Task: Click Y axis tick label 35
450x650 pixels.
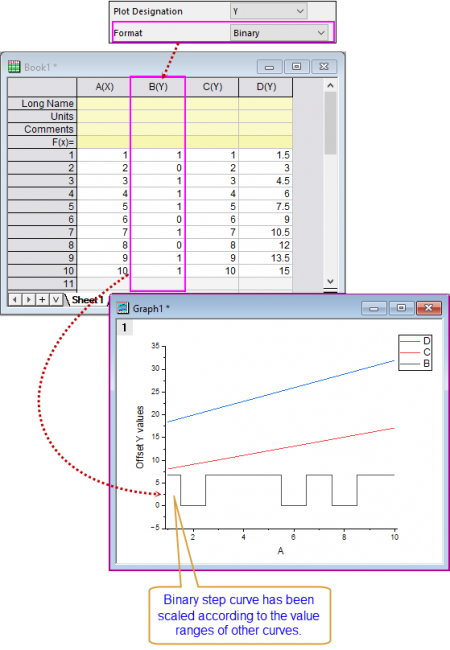Action: 155,346
